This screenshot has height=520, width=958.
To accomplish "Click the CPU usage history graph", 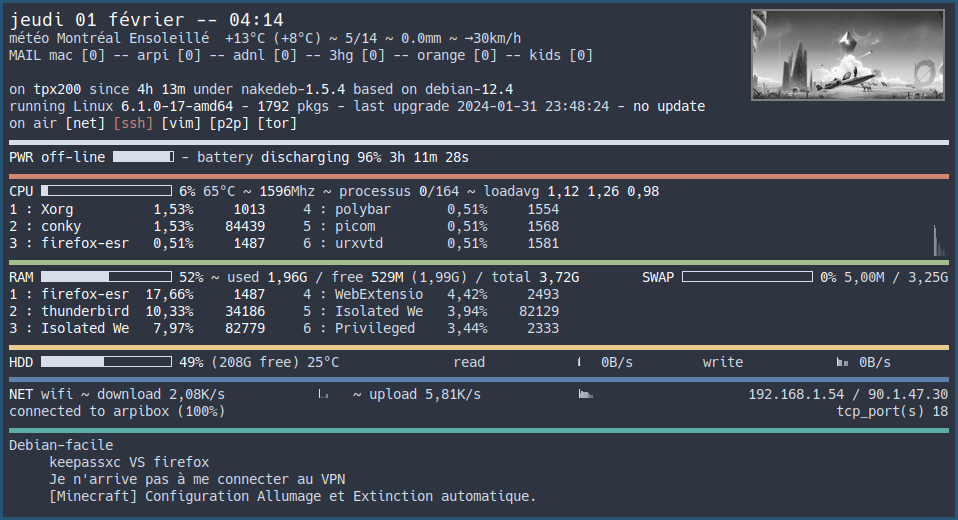I will pos(936,241).
